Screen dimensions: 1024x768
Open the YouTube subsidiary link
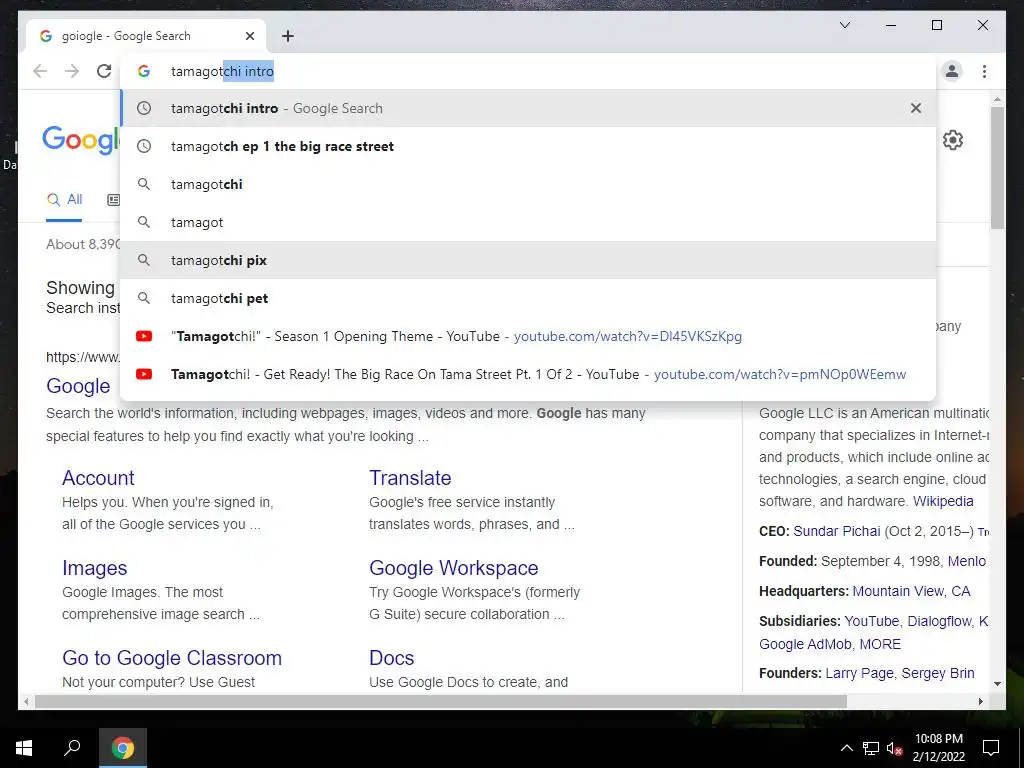point(872,621)
